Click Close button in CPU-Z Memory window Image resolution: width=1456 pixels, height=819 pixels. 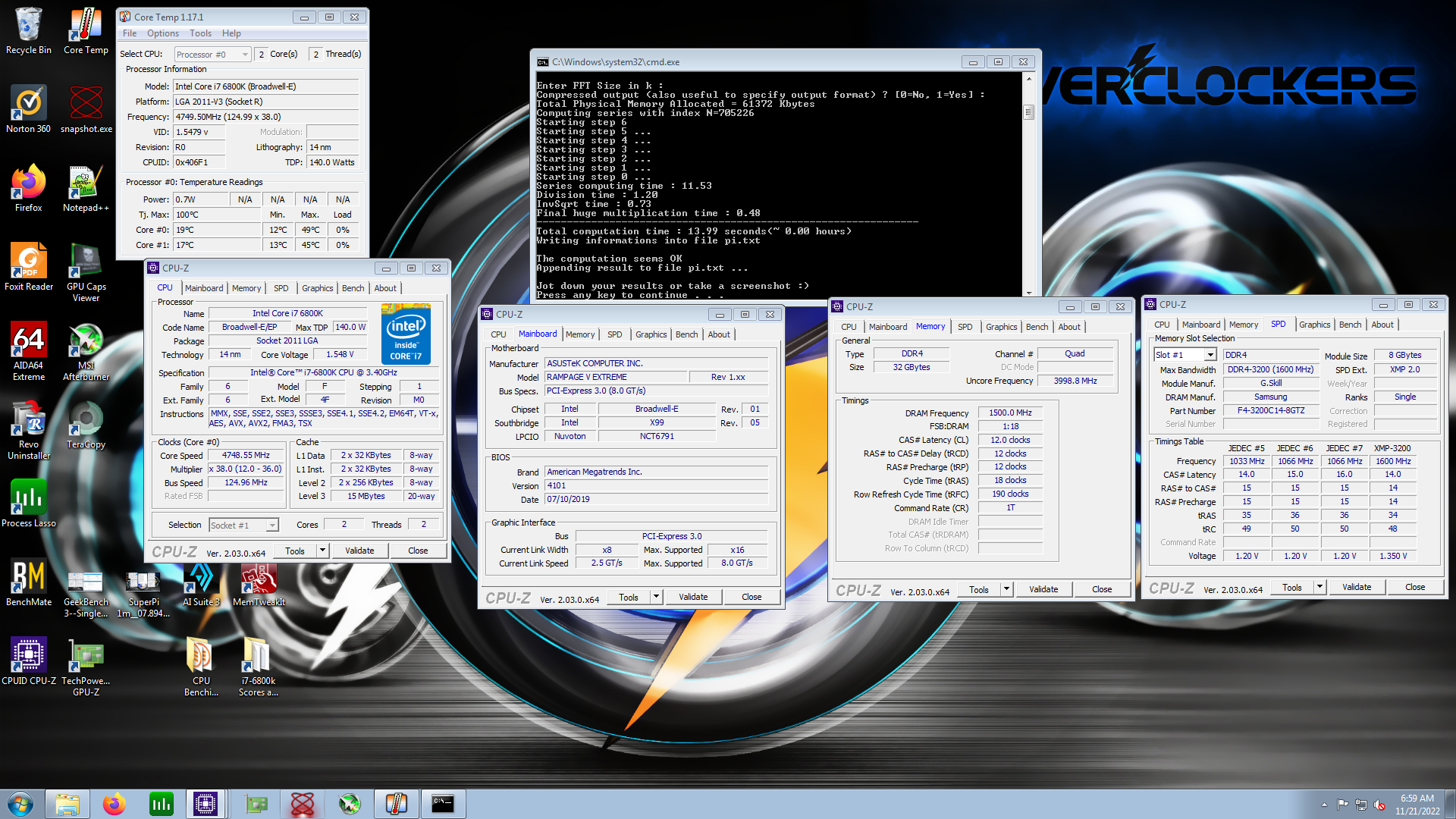point(1102,589)
